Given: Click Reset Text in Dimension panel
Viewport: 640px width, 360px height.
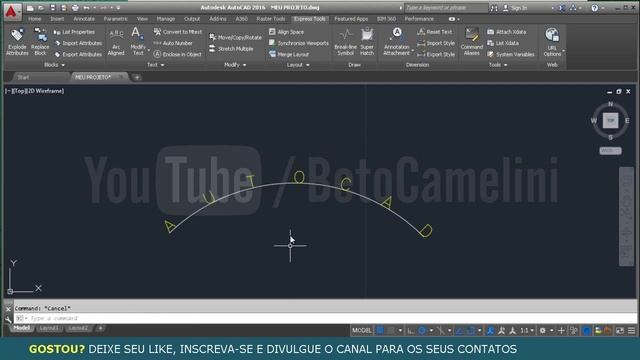Looking at the screenshot, I should coord(435,32).
